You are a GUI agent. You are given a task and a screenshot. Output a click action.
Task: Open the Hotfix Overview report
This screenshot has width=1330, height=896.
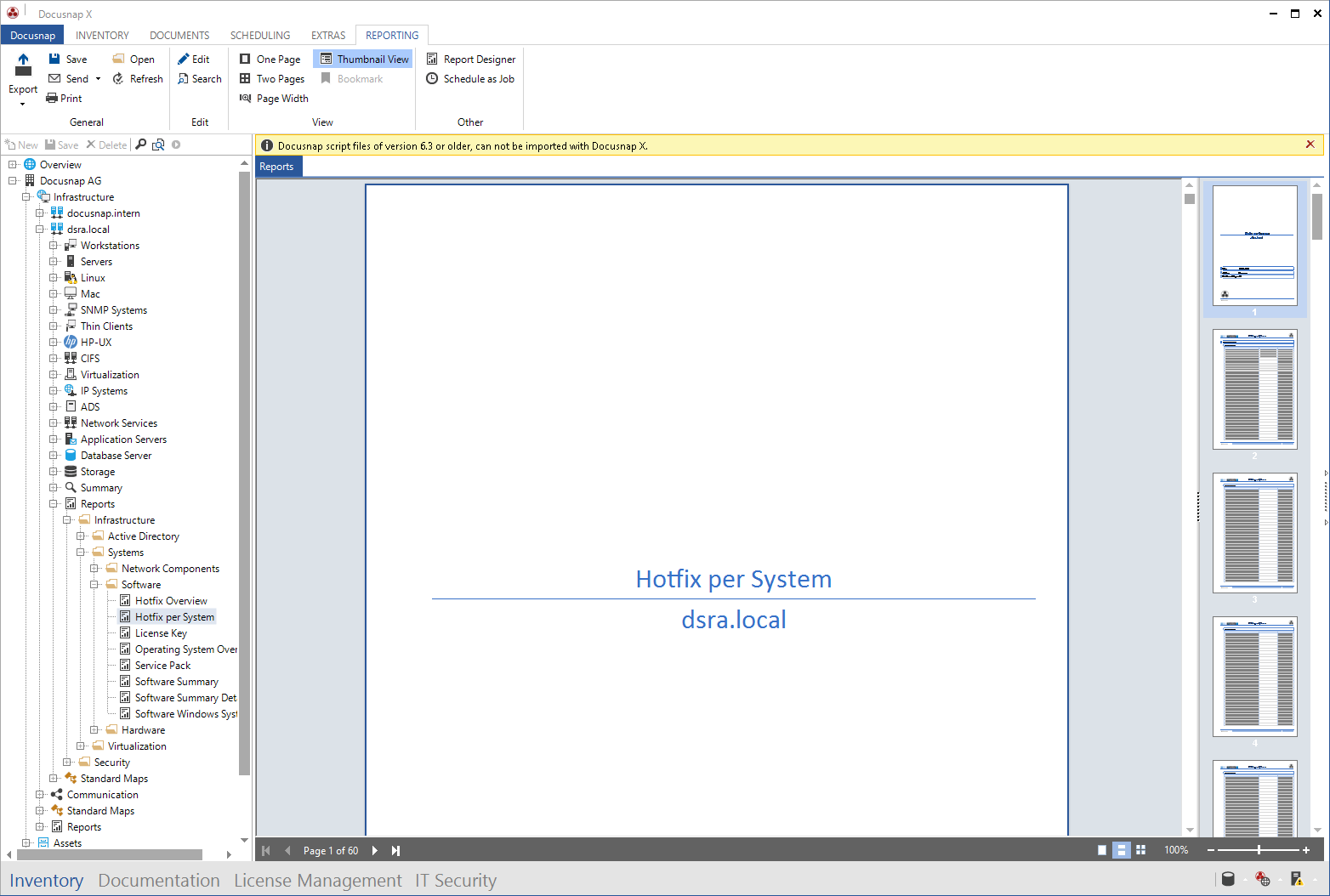coord(171,601)
